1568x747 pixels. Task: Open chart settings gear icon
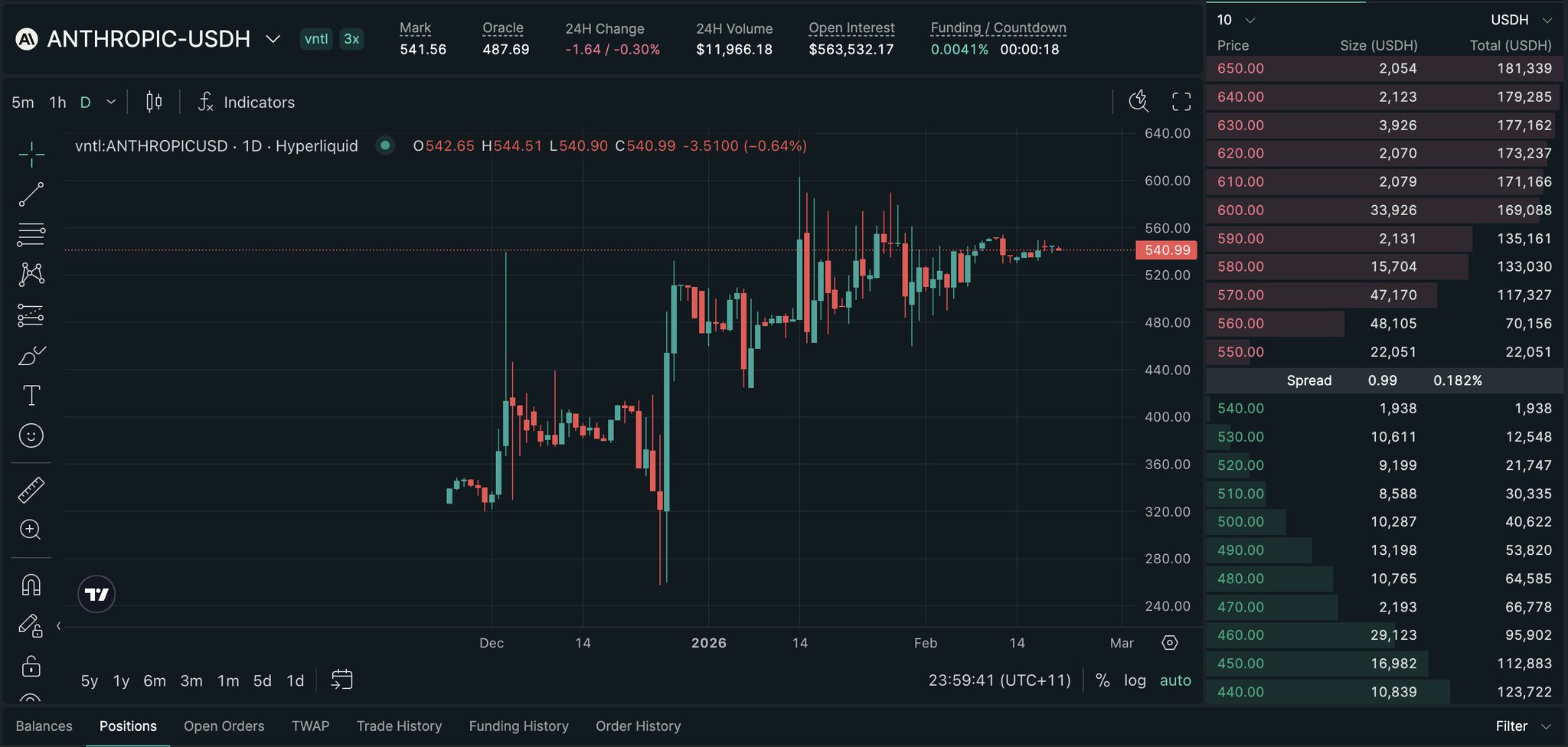point(1170,643)
